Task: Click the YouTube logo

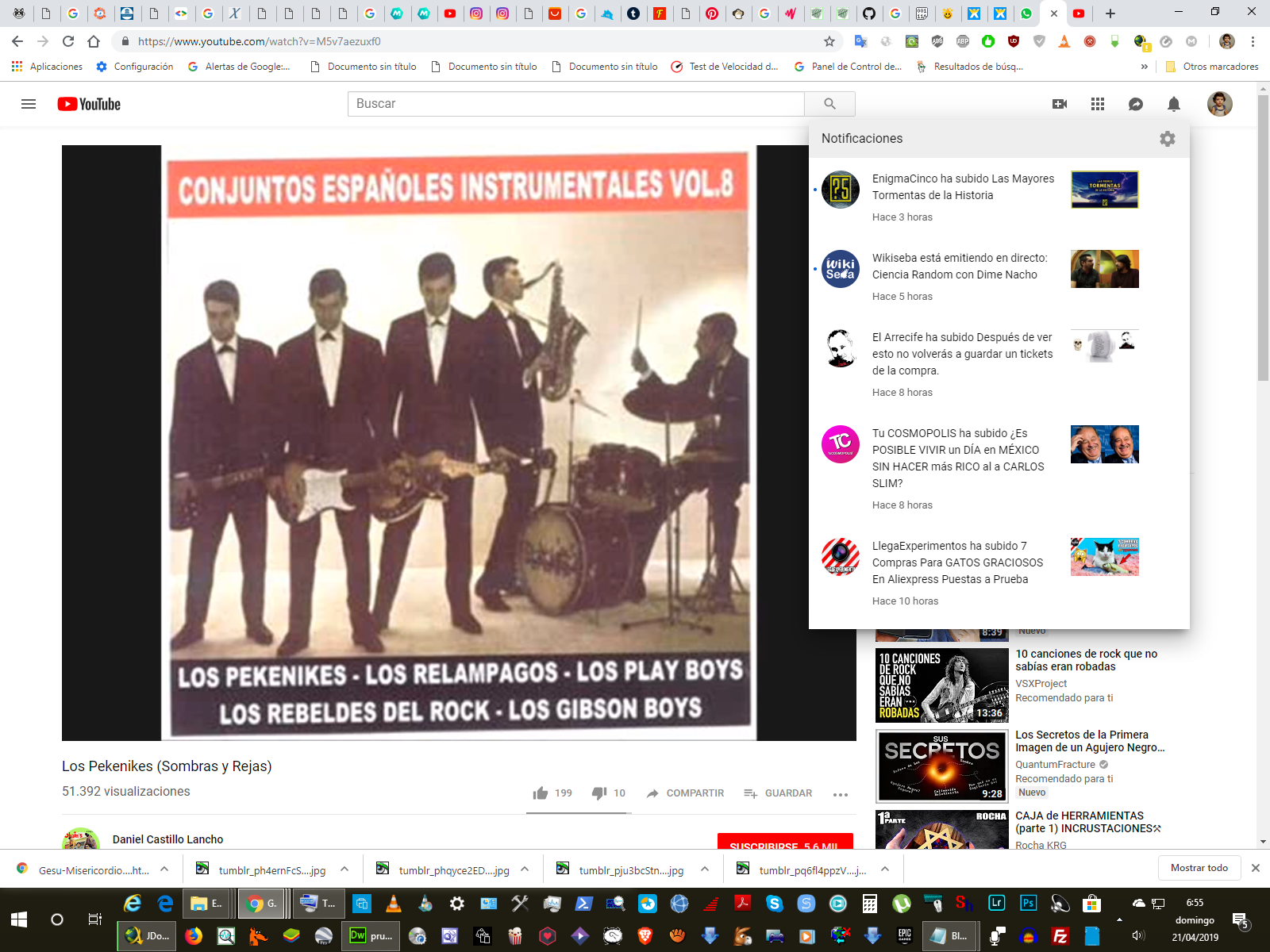Action: 89,104
